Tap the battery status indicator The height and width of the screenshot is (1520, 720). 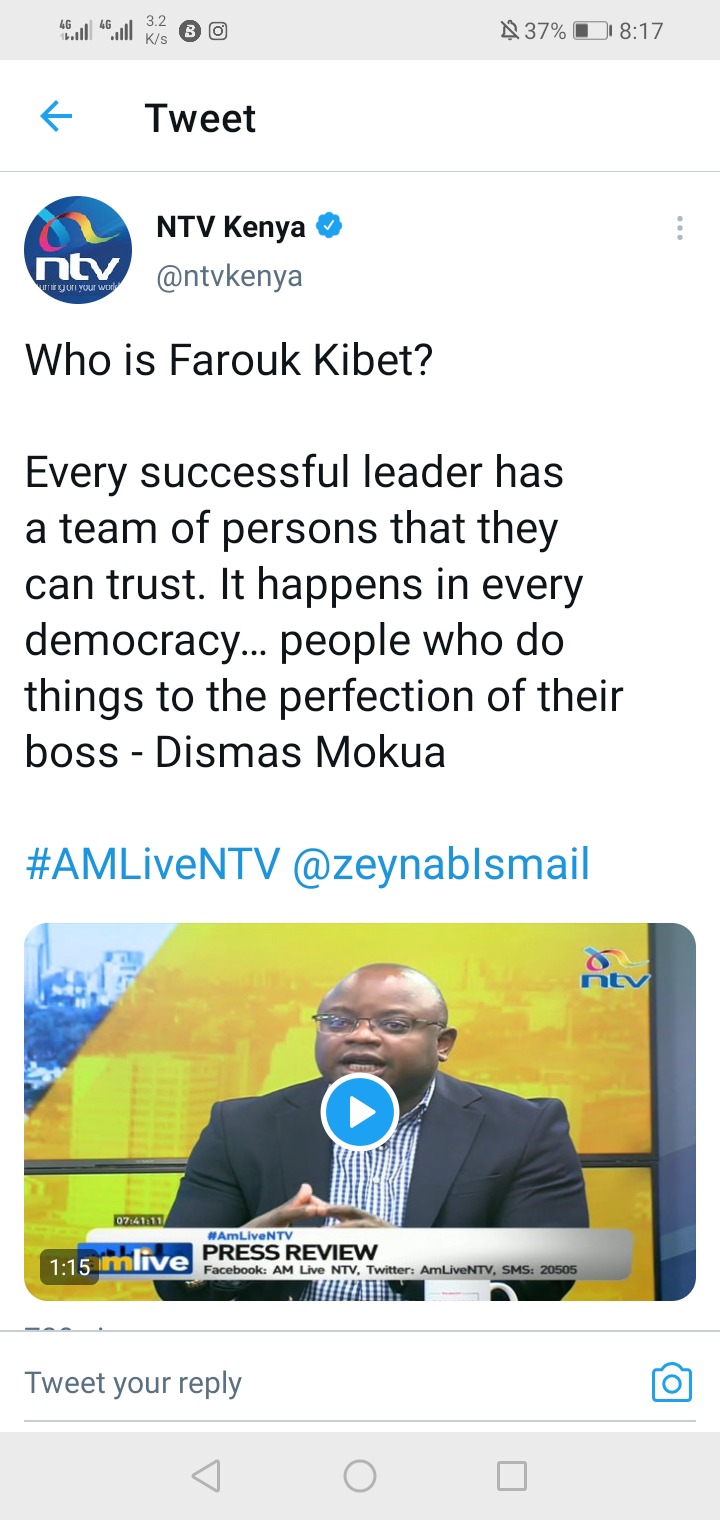click(x=592, y=31)
